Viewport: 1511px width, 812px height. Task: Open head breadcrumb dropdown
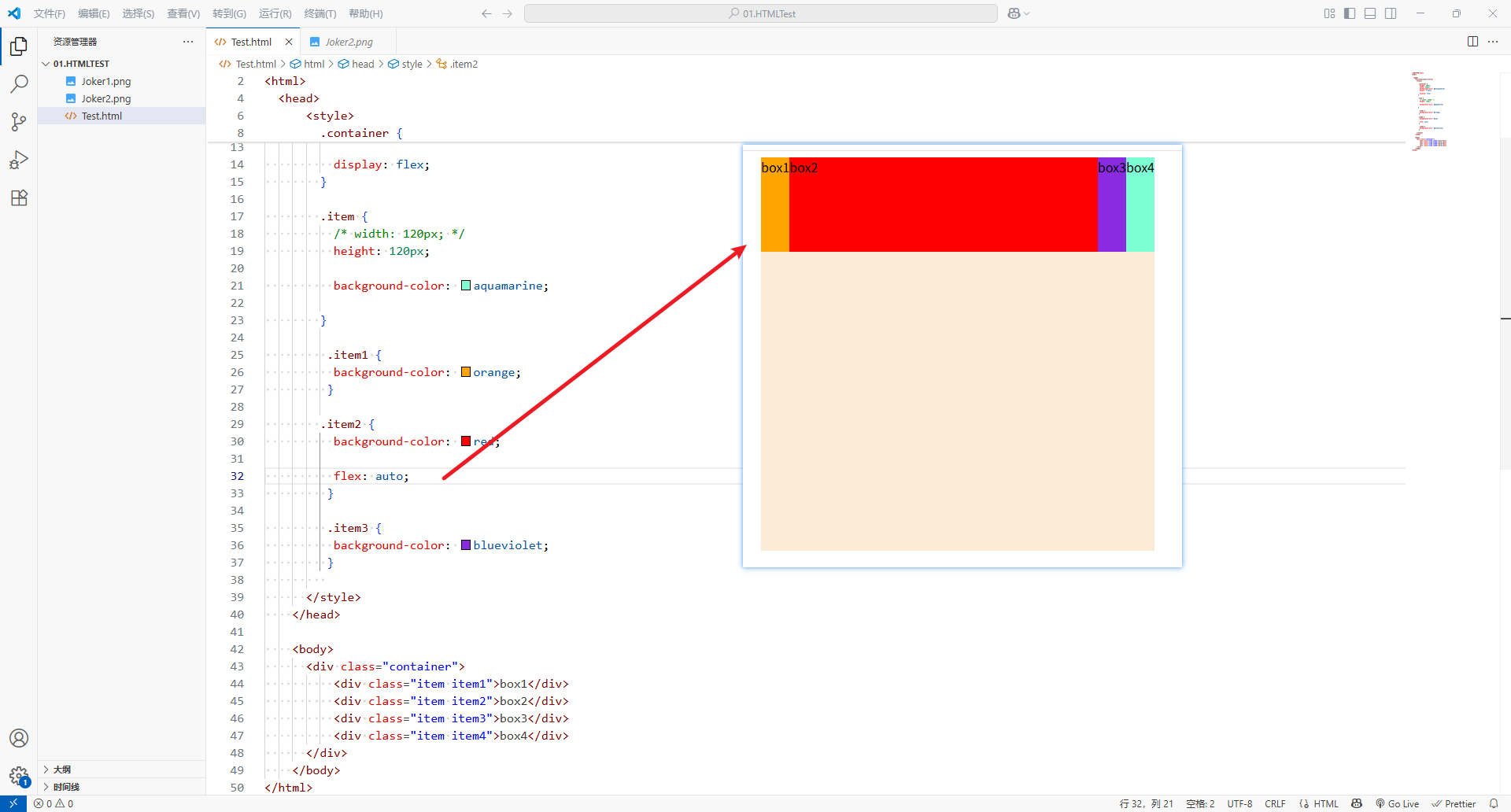[x=357, y=64]
